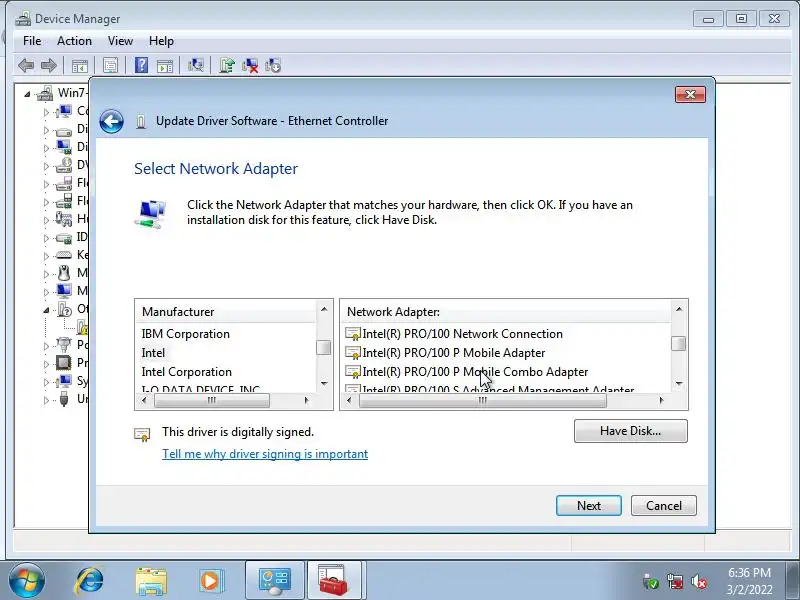Expand the Processors category triangle
Screen dimensions: 800x600
(46, 364)
